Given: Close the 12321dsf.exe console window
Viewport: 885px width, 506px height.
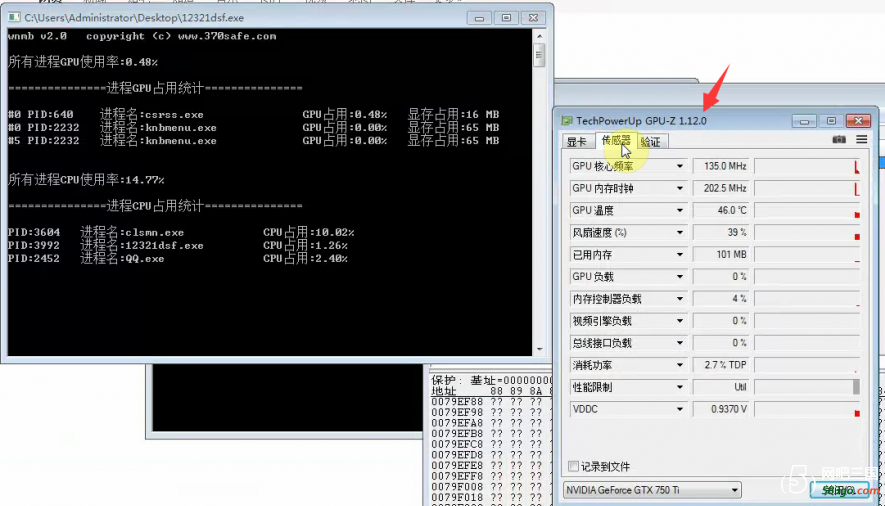Looking at the screenshot, I should click(533, 18).
